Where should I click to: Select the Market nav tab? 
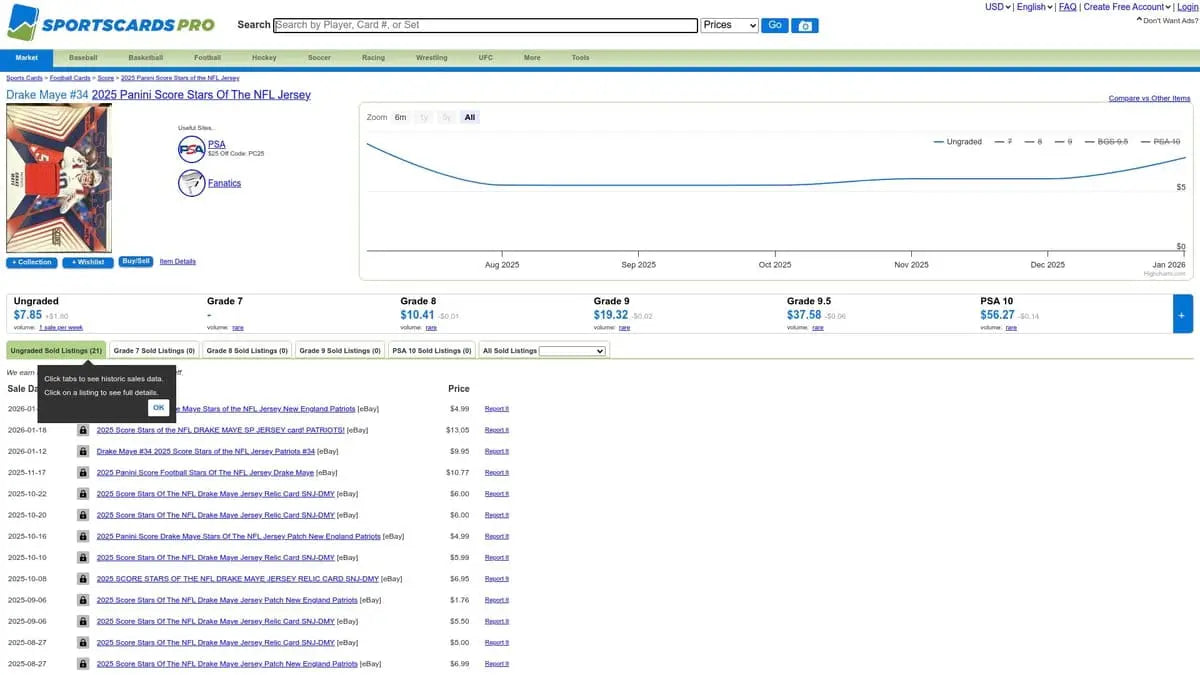pyautogui.click(x=27, y=58)
